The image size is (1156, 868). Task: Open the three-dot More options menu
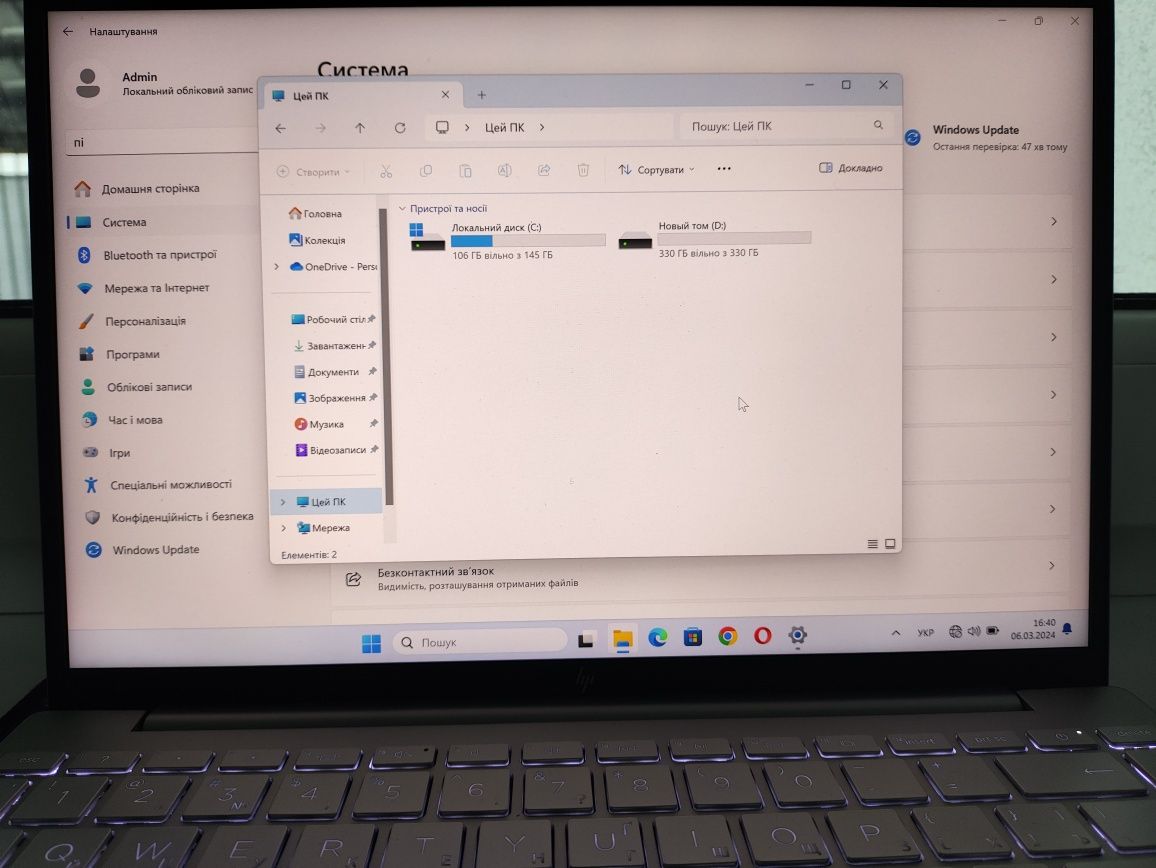tap(724, 169)
